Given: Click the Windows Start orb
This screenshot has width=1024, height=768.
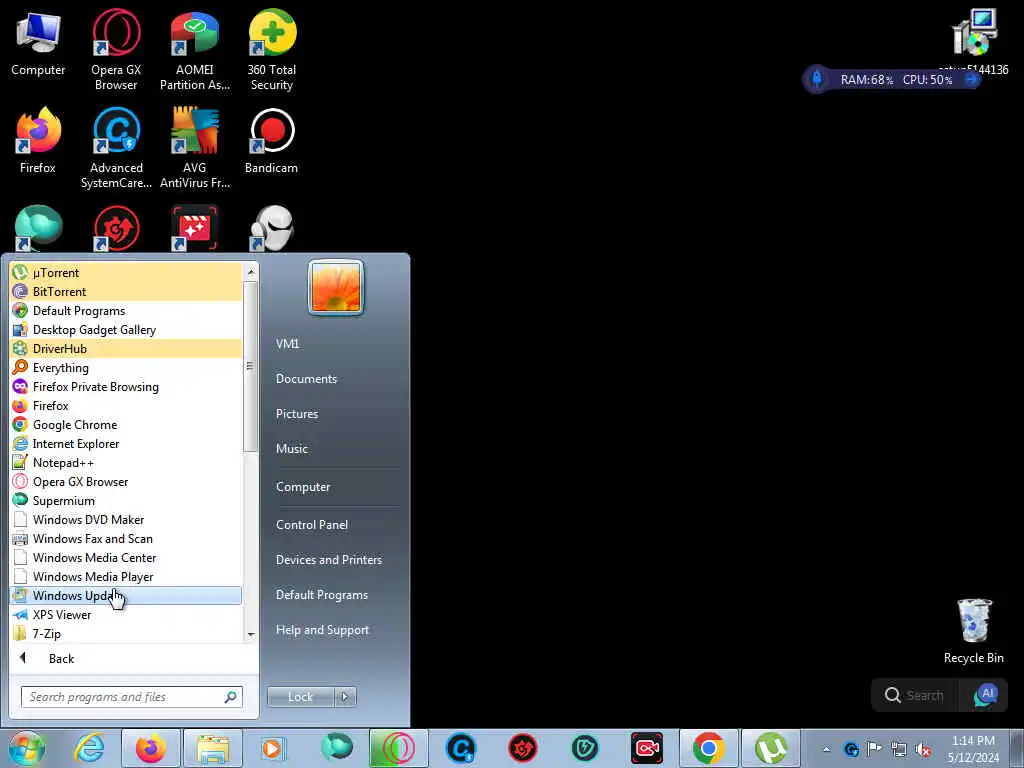Looking at the screenshot, I should [x=27, y=748].
